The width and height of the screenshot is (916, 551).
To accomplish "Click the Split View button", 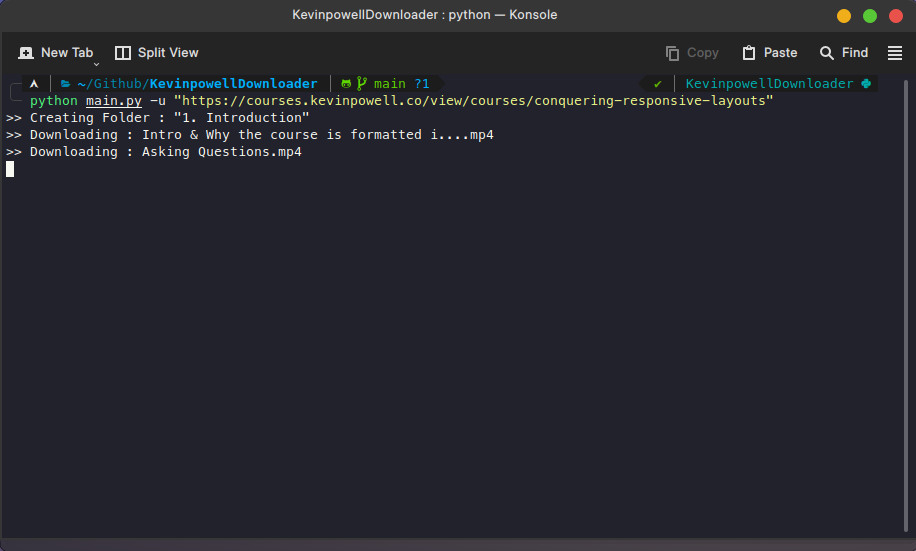I will (157, 53).
